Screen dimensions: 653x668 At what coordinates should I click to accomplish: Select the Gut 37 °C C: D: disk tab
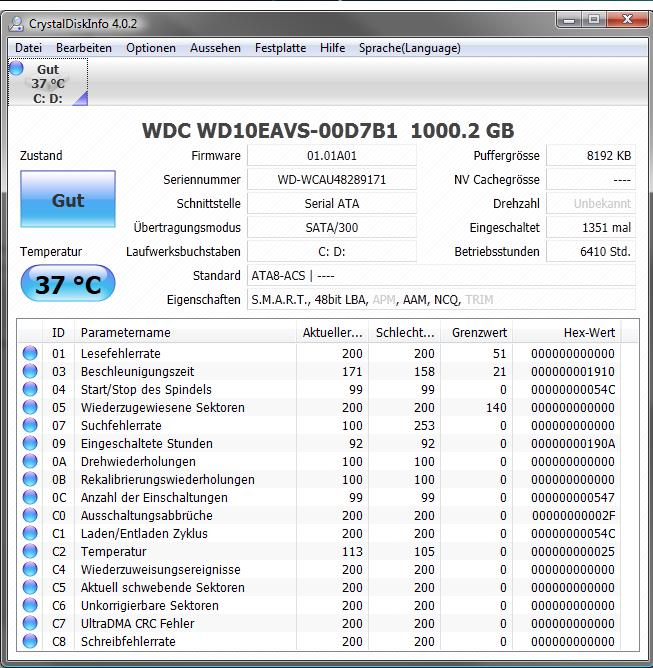click(48, 83)
